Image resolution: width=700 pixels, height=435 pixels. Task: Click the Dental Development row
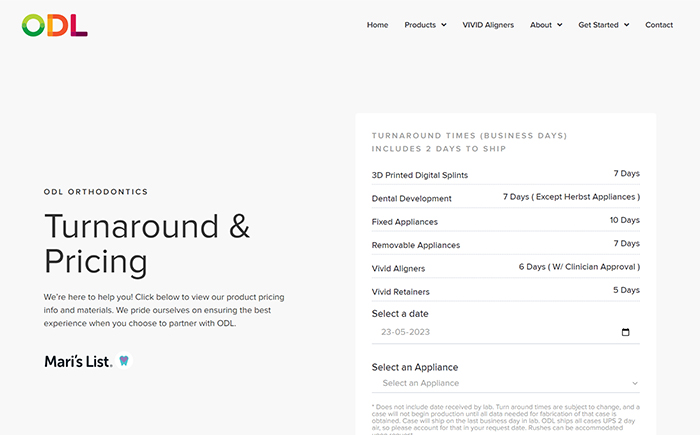pyautogui.click(x=505, y=197)
